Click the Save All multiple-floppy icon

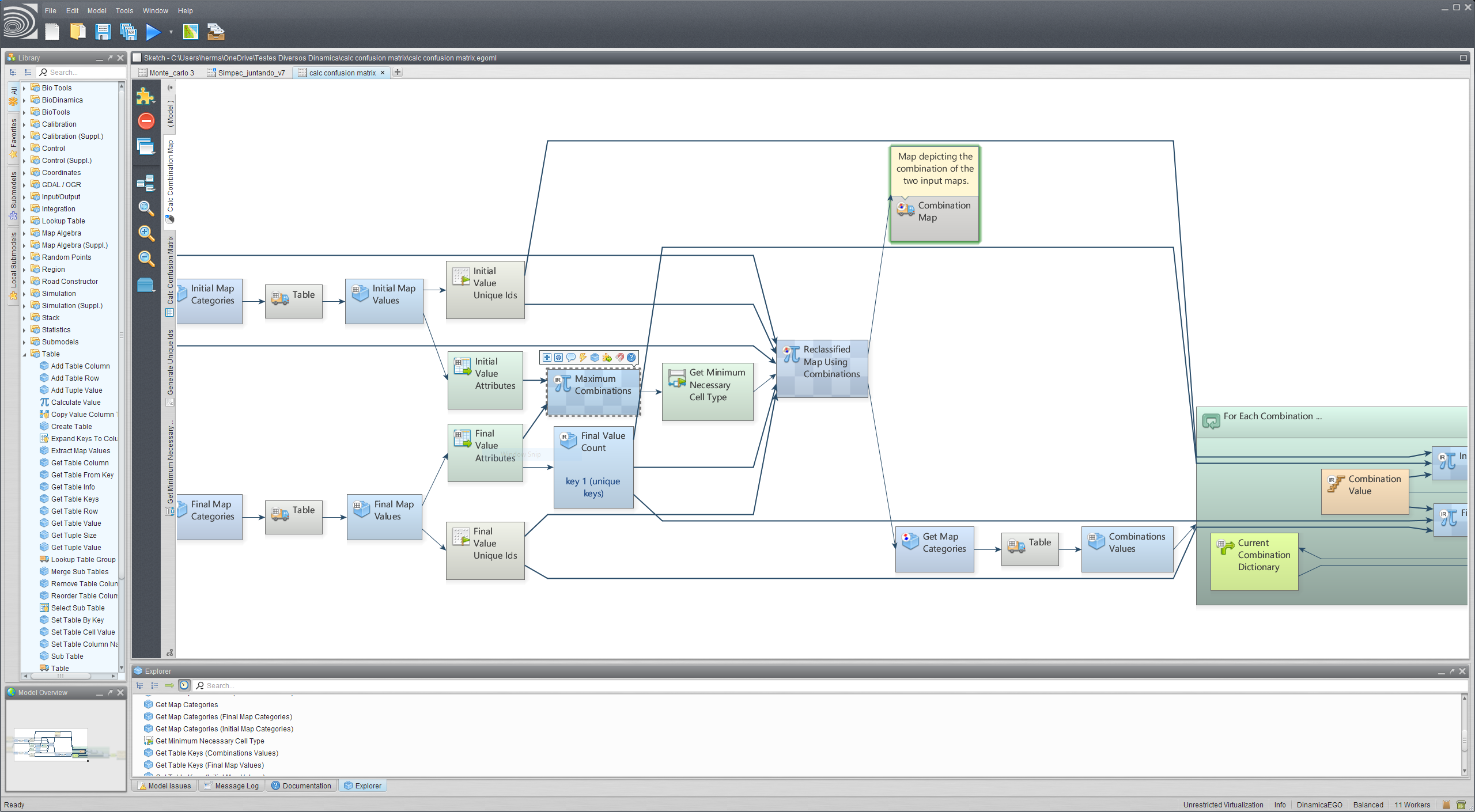click(x=128, y=32)
